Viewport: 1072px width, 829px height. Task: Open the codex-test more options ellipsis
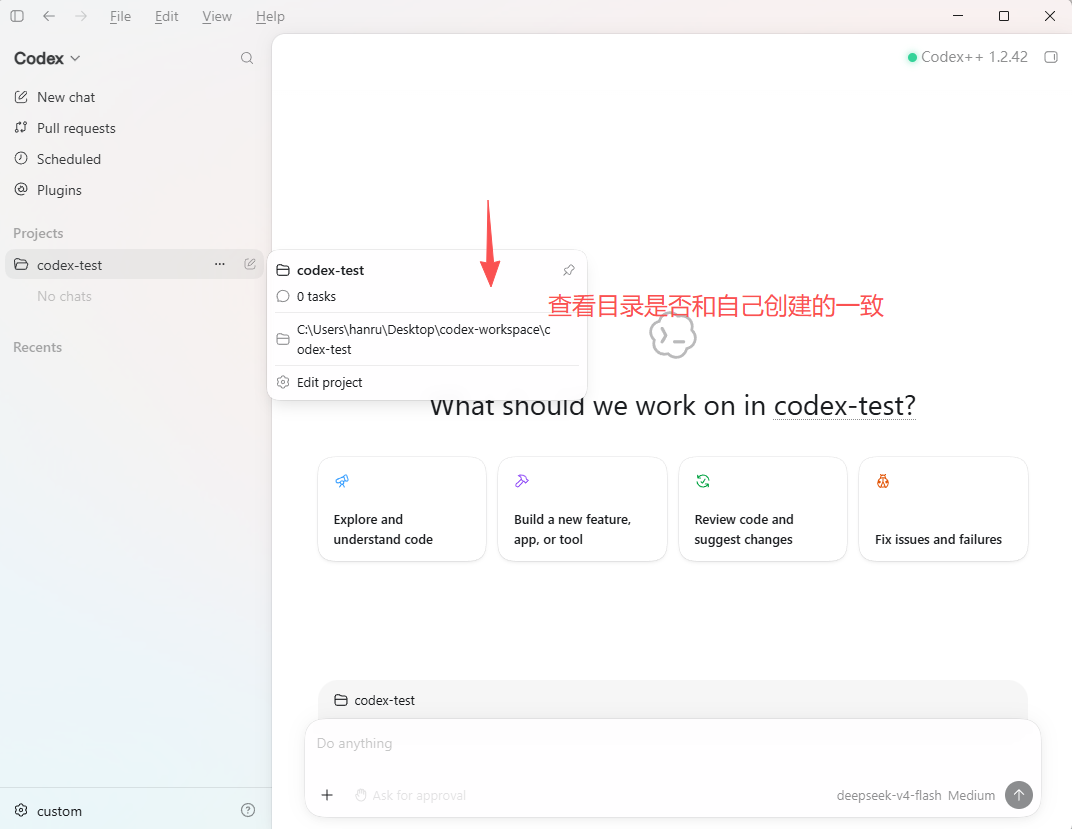[x=219, y=264]
